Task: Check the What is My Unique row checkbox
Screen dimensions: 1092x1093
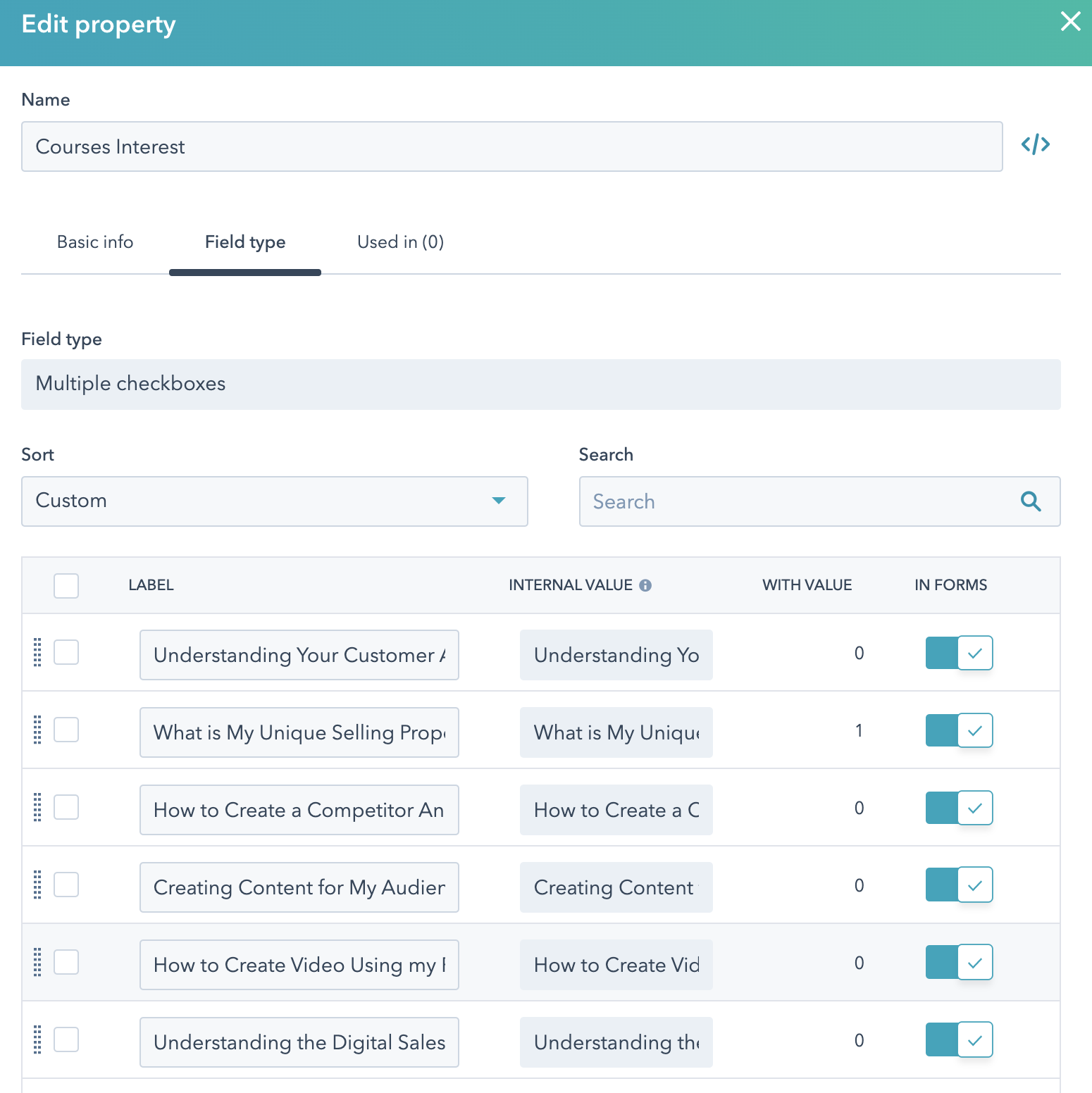Action: [x=66, y=730]
